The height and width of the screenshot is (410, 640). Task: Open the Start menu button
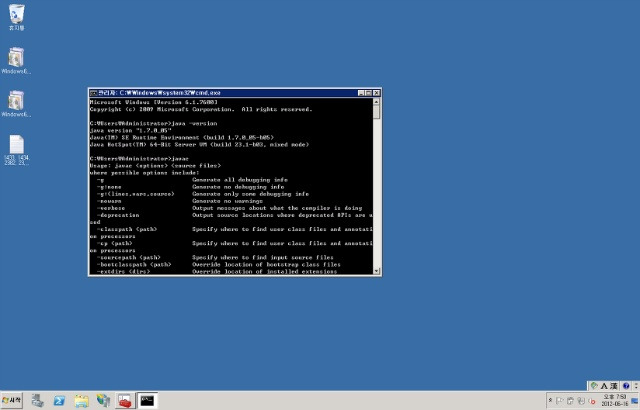point(12,401)
